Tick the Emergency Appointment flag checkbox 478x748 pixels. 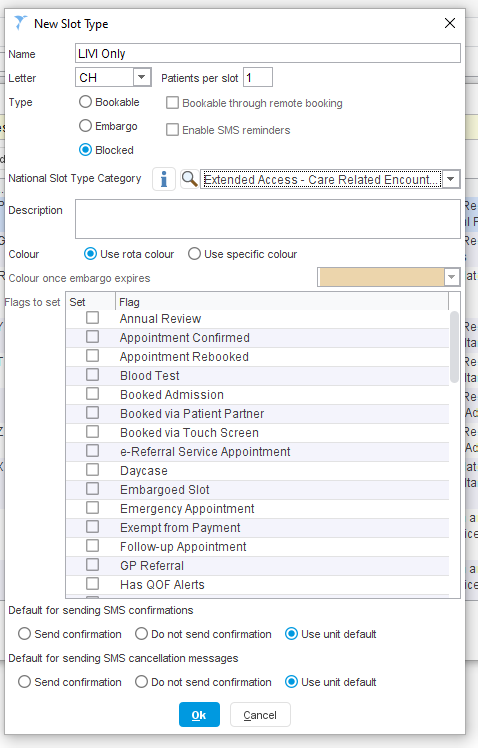(x=93, y=508)
